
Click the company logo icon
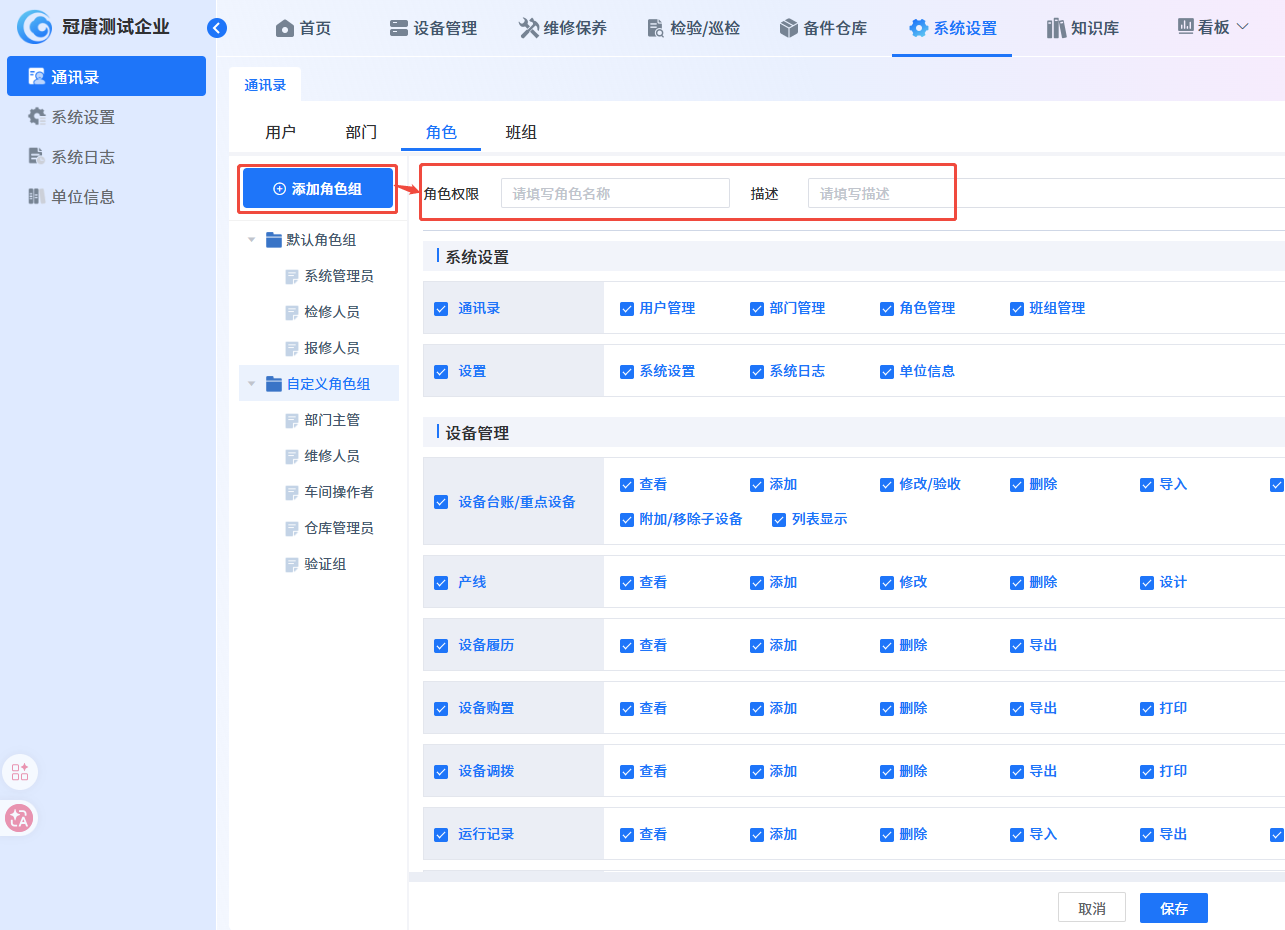[34, 27]
